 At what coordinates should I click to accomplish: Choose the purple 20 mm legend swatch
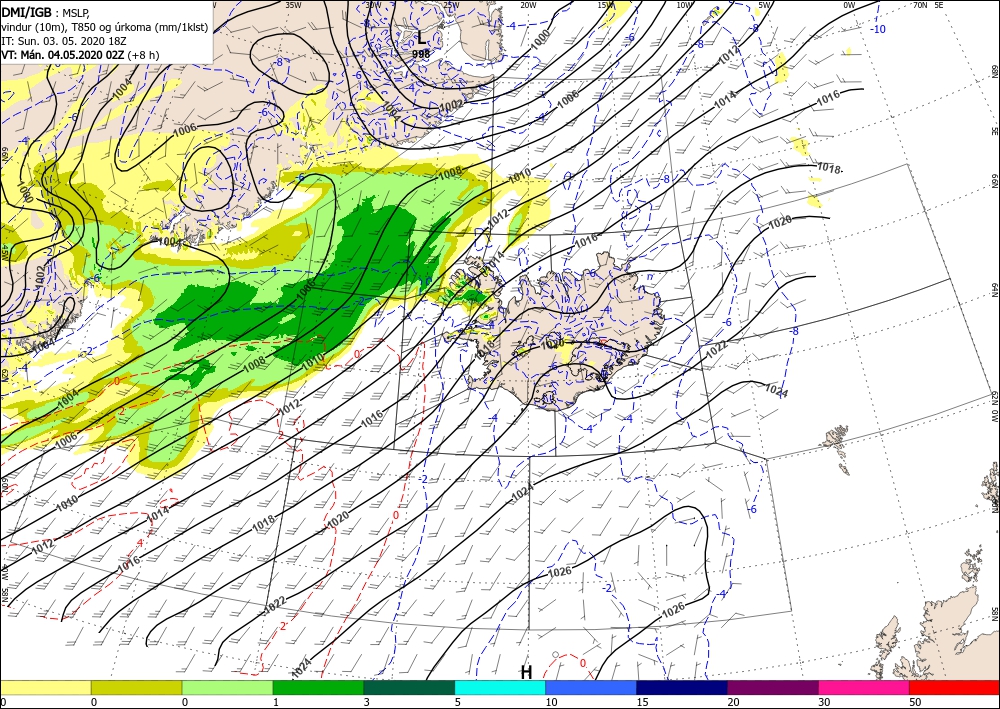click(772, 687)
